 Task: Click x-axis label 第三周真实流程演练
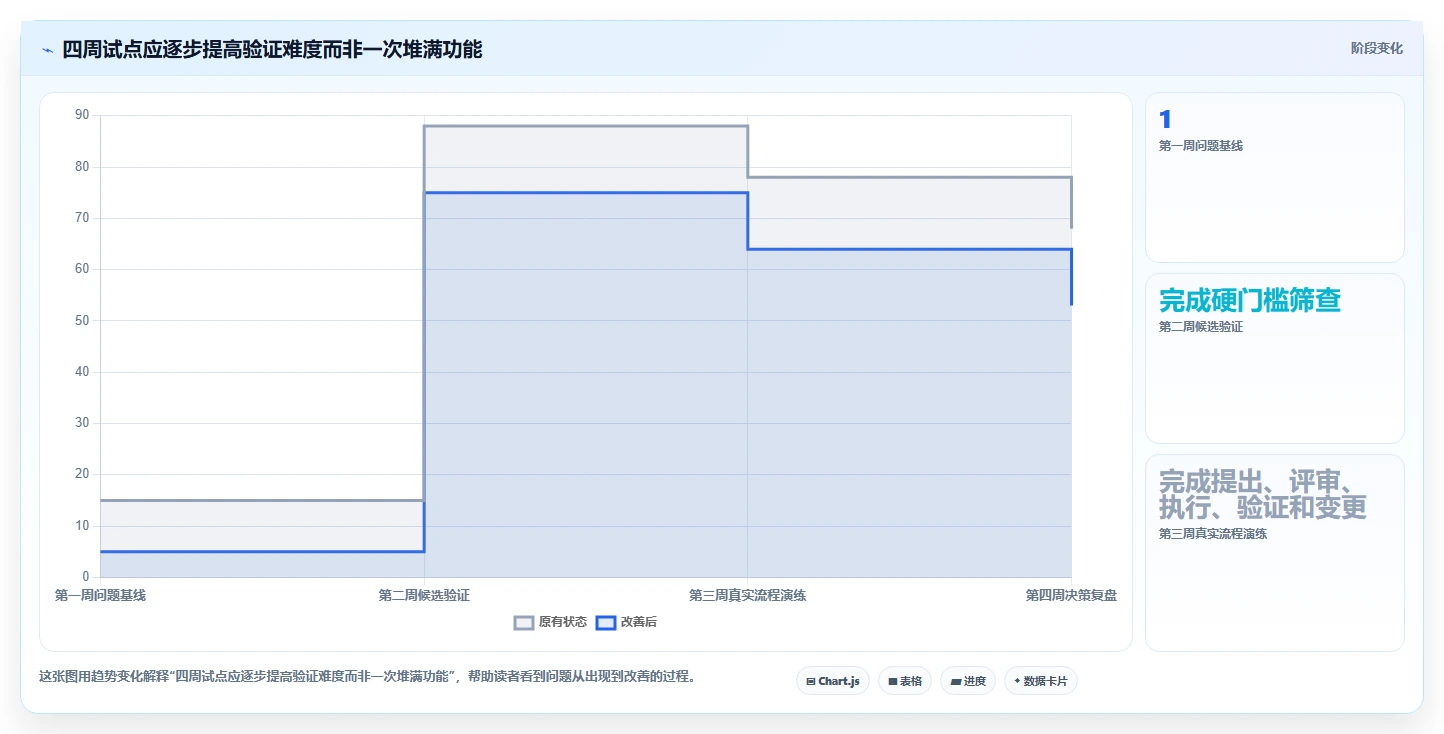point(748,595)
